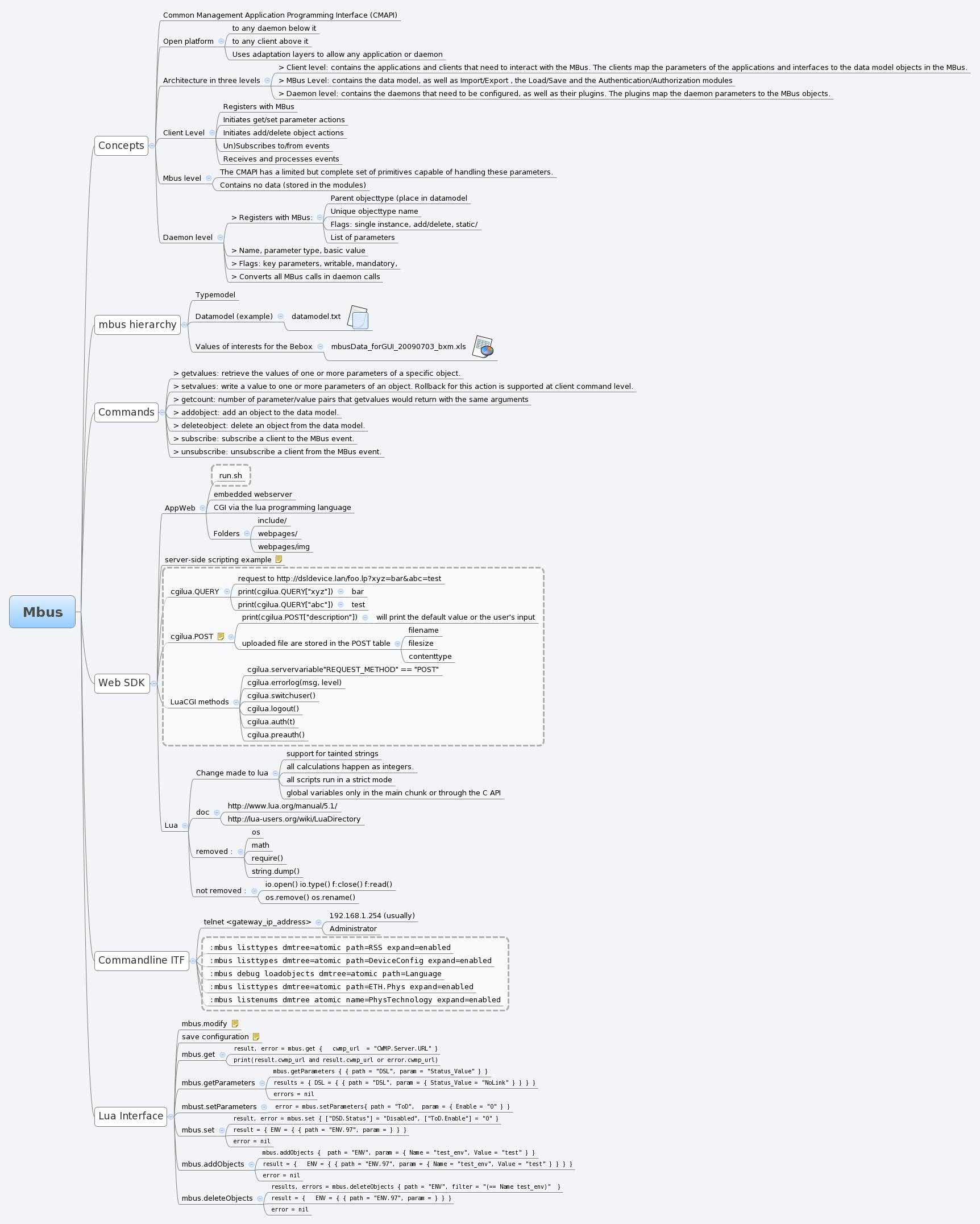Select the Mbus root node

click(x=43, y=613)
